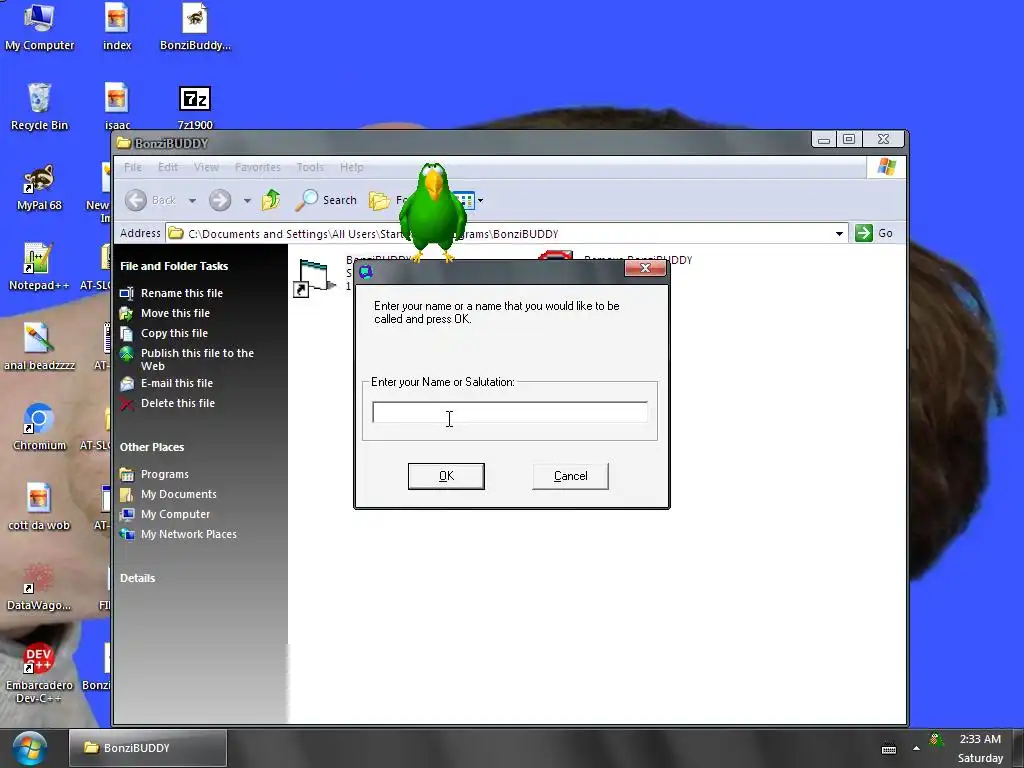1024x768 pixels.
Task: Open the Views dropdown arrow
Action: click(481, 200)
